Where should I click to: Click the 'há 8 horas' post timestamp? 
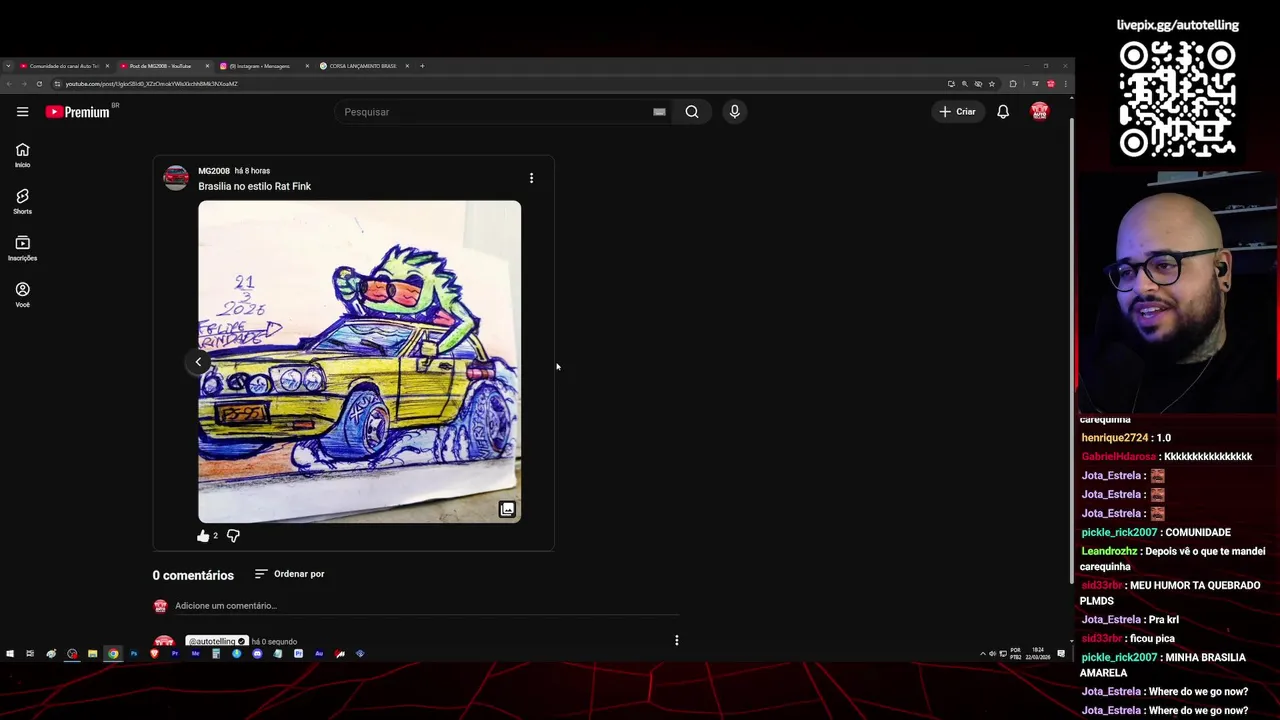pyautogui.click(x=252, y=171)
